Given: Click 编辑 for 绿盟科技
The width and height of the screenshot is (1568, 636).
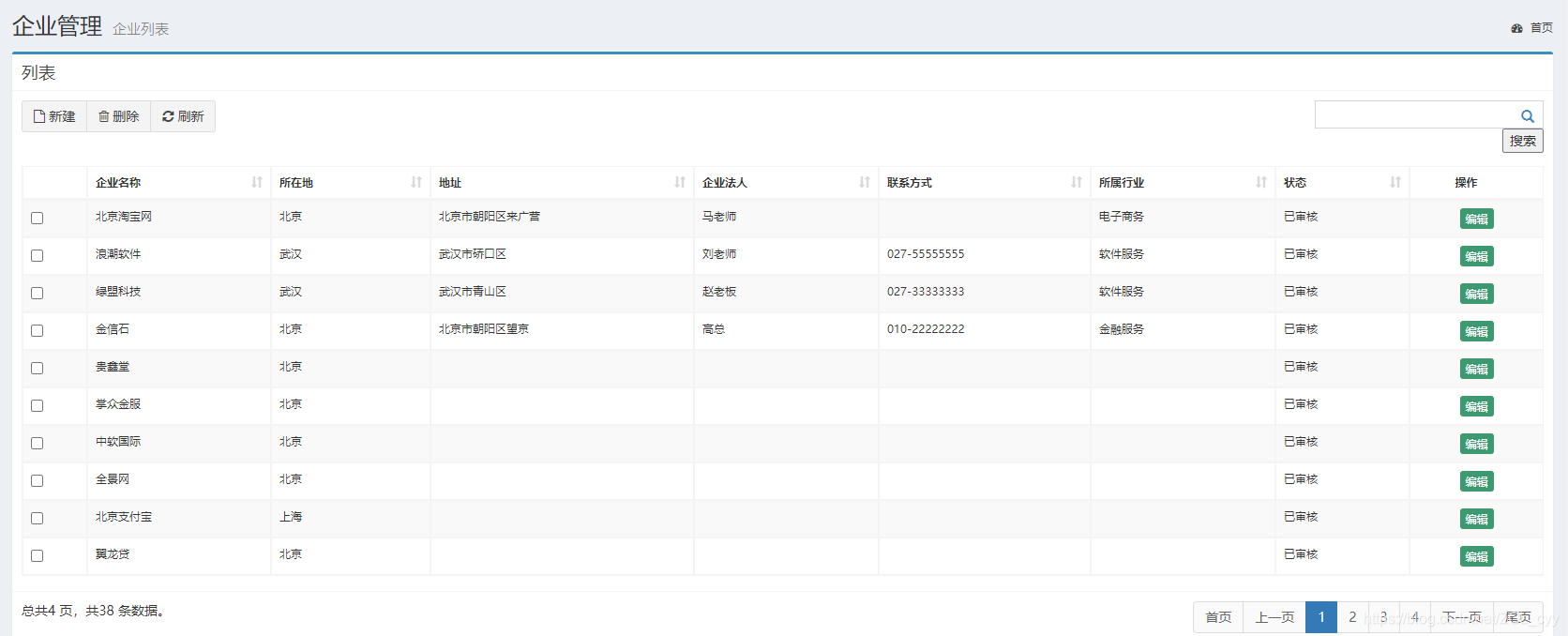Looking at the screenshot, I should (1476, 294).
